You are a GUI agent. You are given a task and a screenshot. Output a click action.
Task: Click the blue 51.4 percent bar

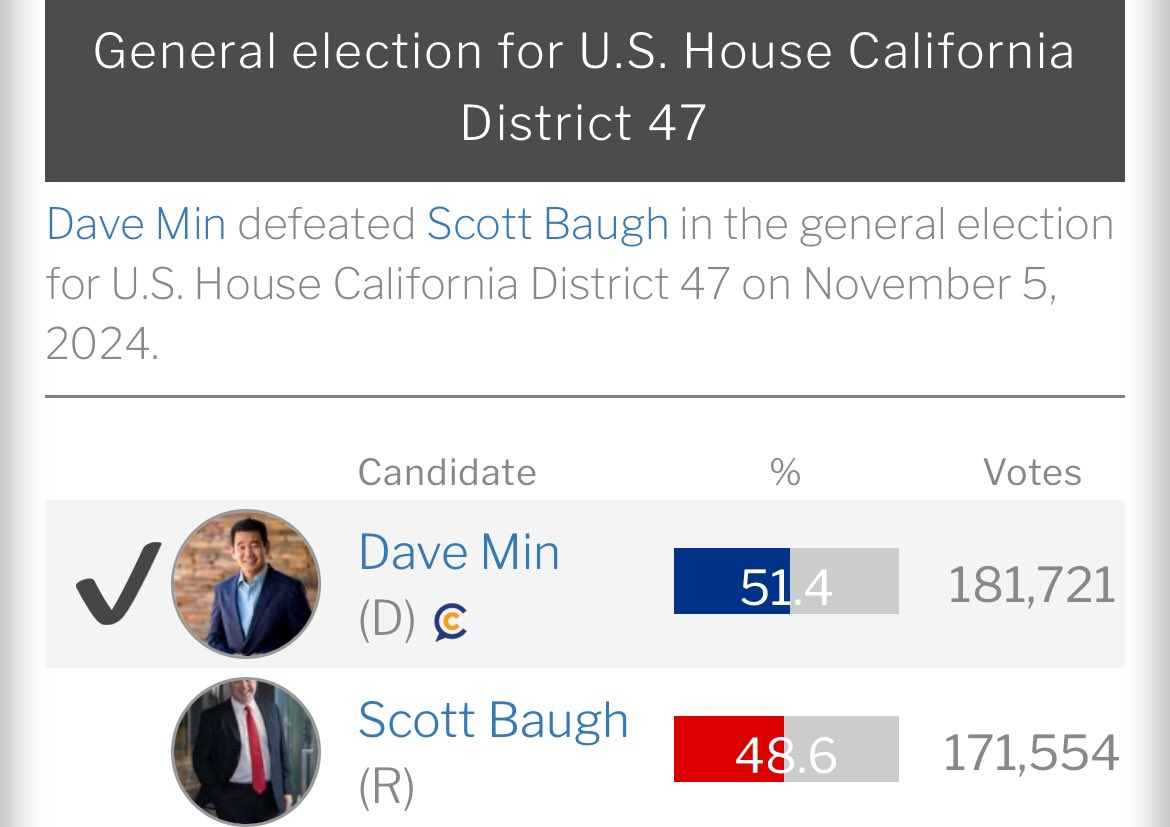[x=786, y=581]
